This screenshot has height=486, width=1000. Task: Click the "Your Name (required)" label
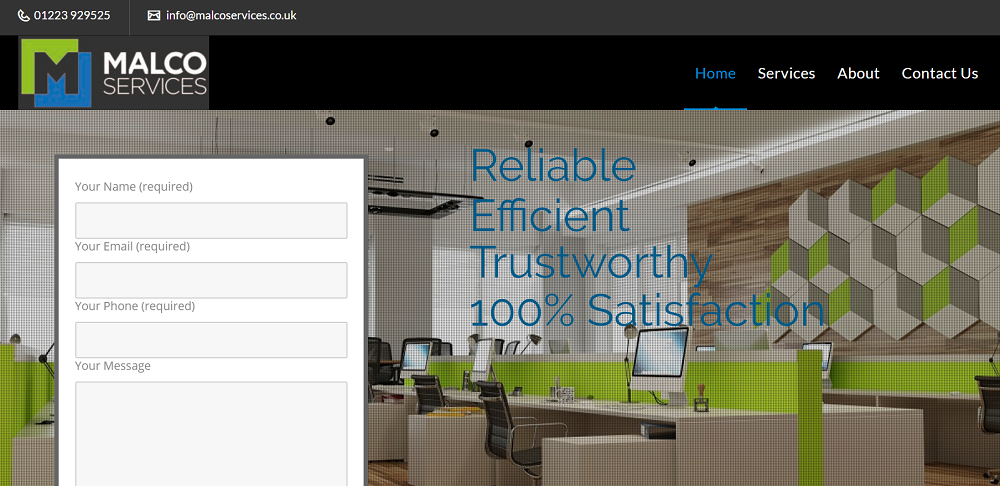tap(134, 187)
